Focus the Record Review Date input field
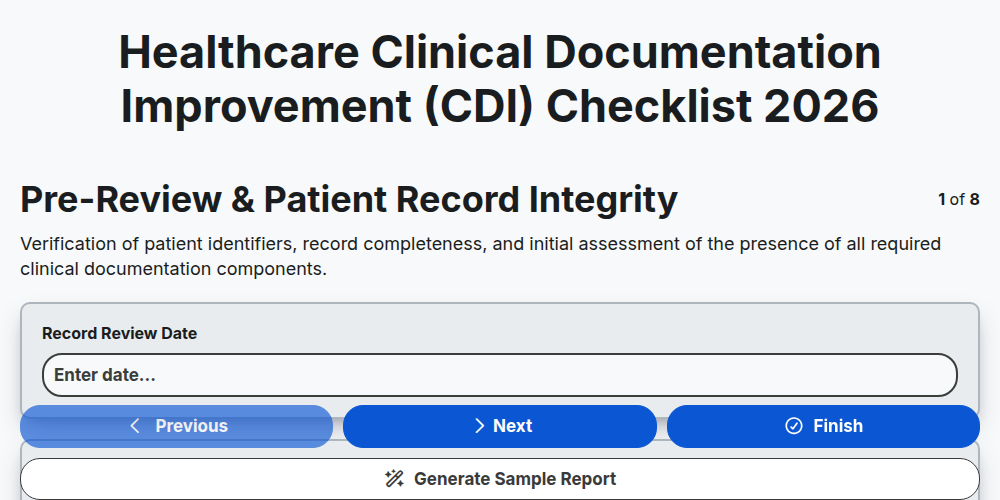The width and height of the screenshot is (1000, 500). point(500,375)
